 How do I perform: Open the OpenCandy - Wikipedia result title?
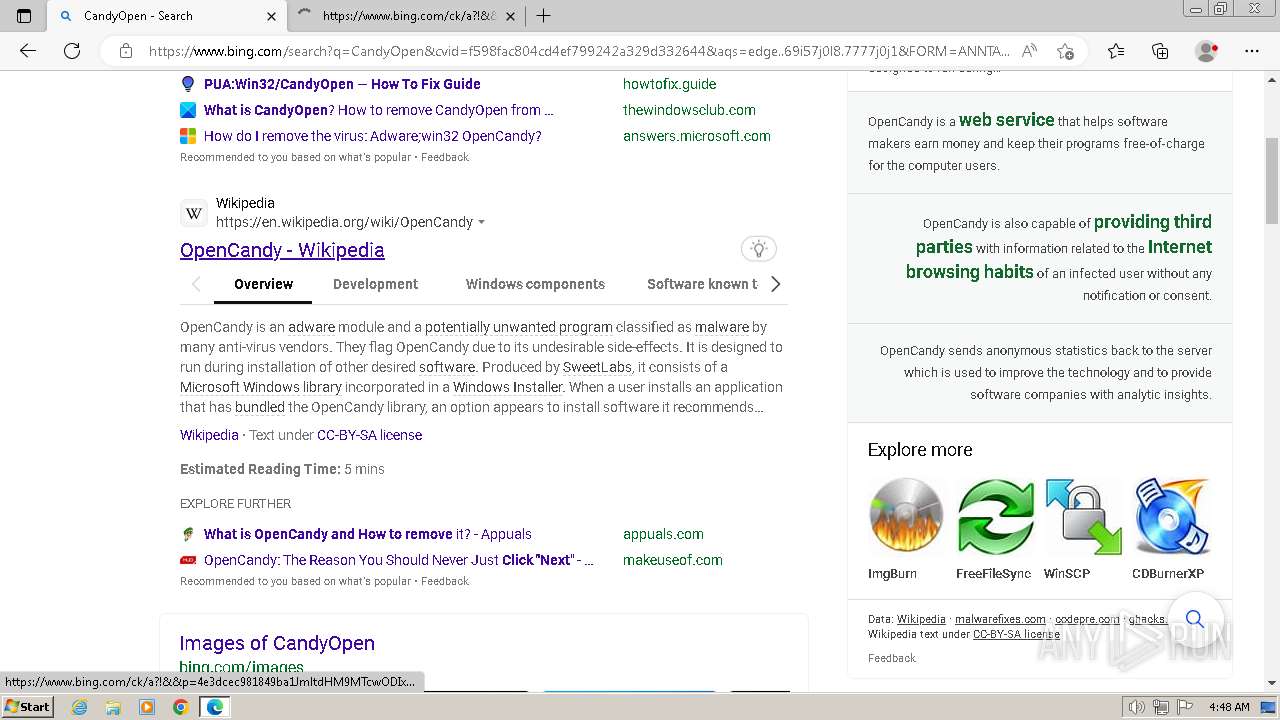coord(282,250)
